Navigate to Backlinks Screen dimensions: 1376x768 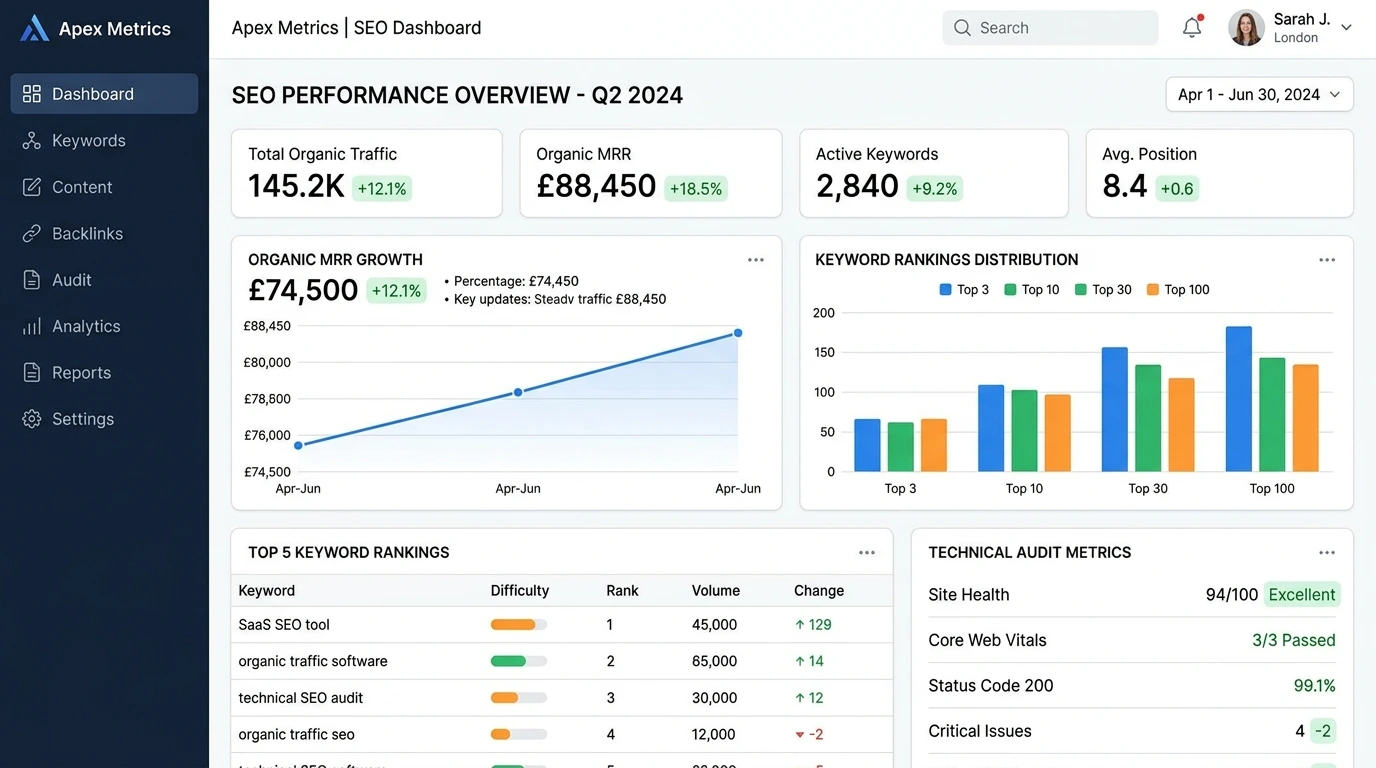[104, 234]
